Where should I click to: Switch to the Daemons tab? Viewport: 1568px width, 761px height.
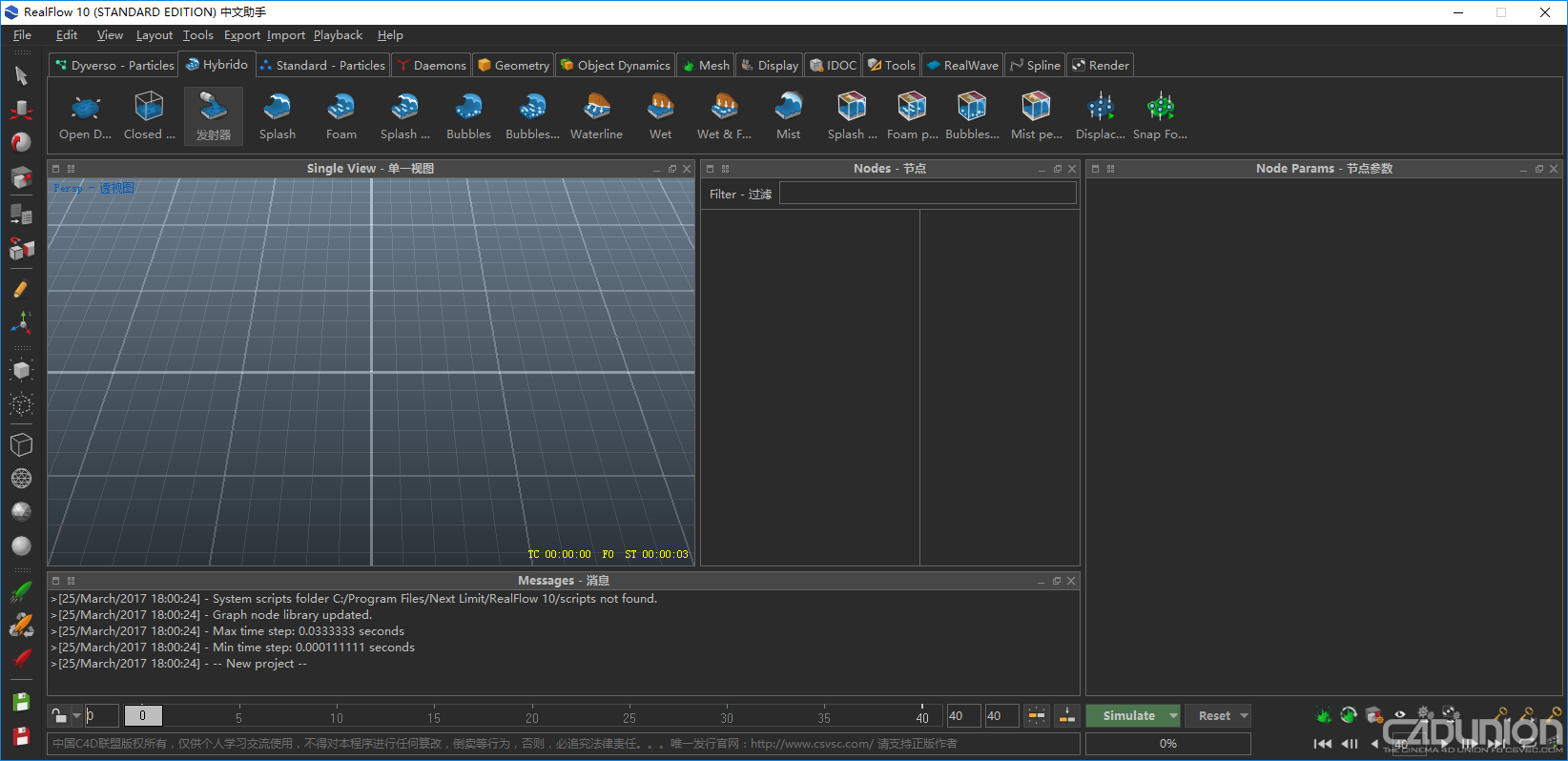click(x=431, y=65)
